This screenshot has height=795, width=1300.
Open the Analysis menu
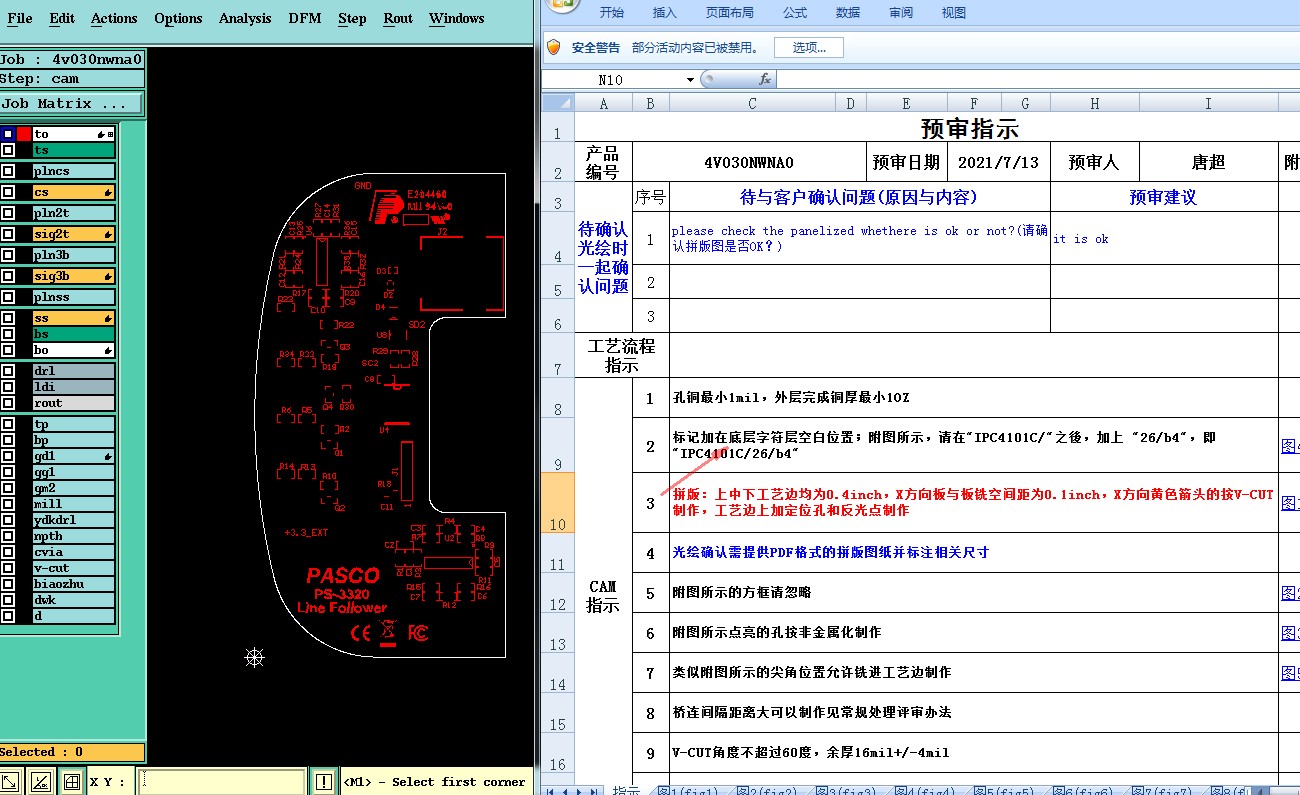coord(245,18)
